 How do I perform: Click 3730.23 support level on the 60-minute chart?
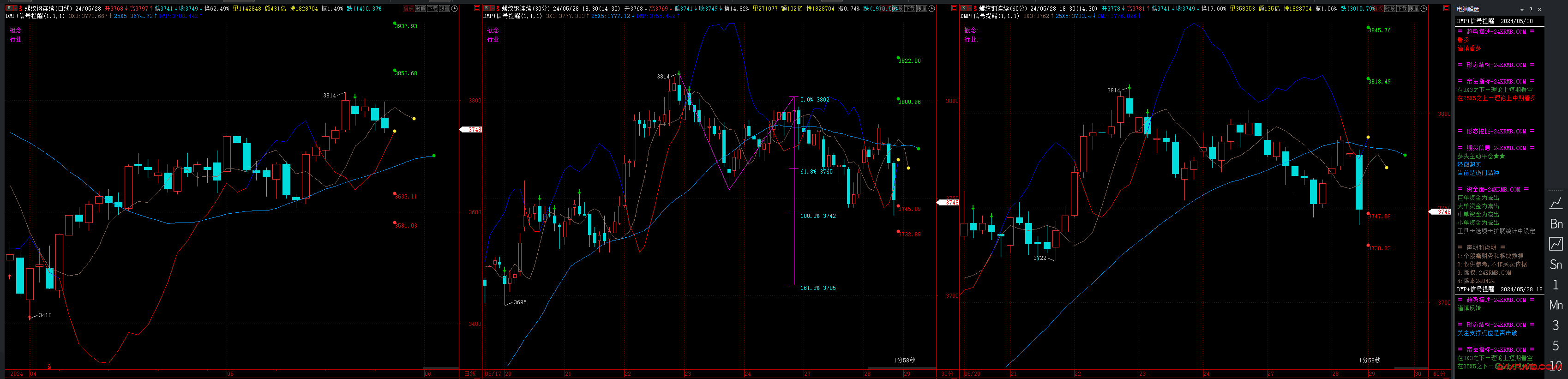pos(1379,248)
